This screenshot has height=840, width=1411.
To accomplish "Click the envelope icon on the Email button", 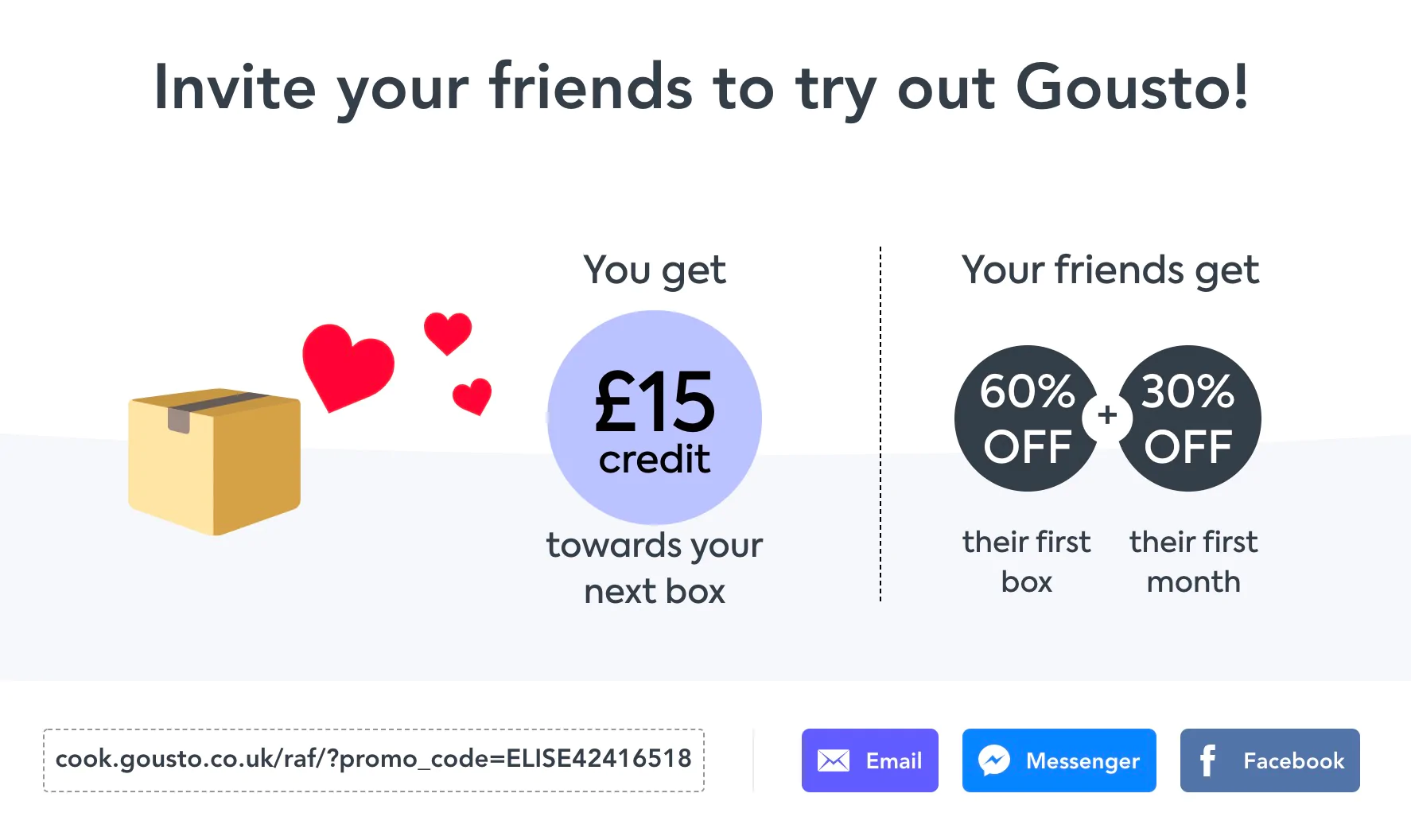I will tap(833, 760).
